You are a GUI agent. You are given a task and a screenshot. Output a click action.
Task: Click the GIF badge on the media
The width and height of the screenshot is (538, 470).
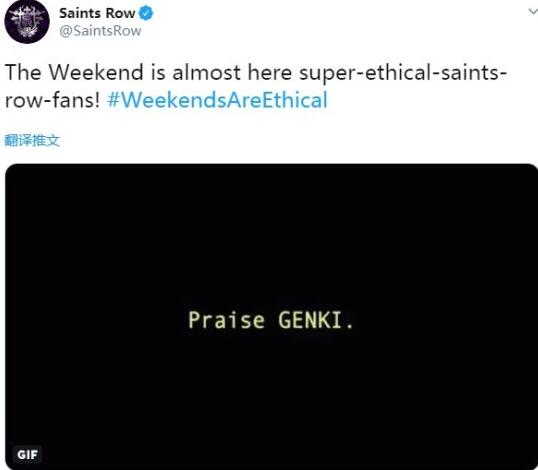click(27, 455)
